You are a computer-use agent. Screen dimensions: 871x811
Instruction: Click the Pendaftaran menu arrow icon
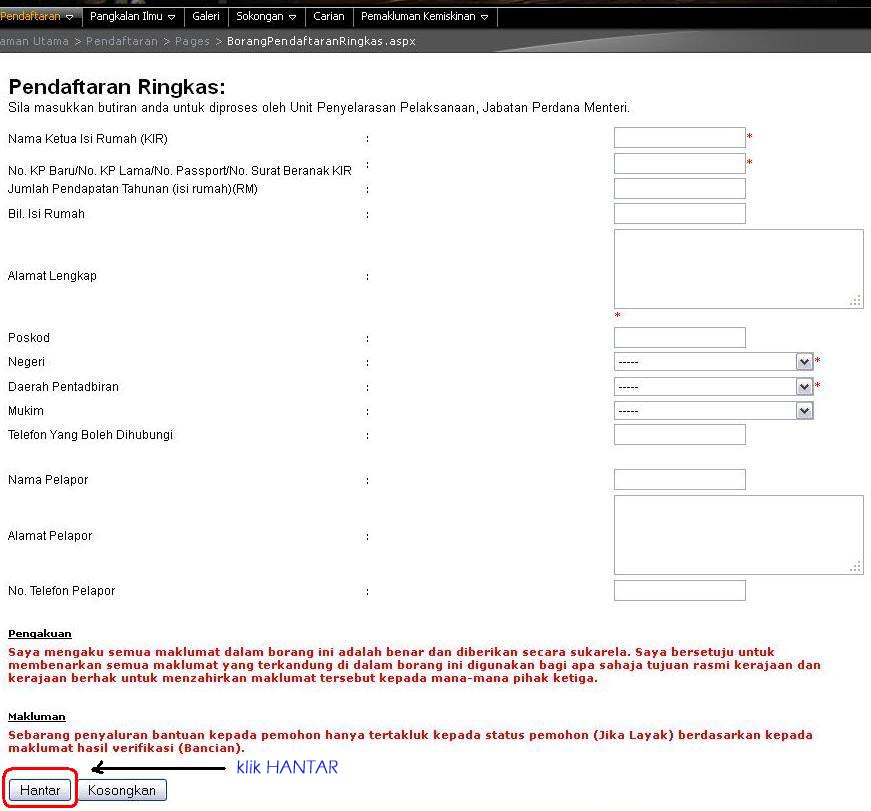pyautogui.click(x=69, y=17)
